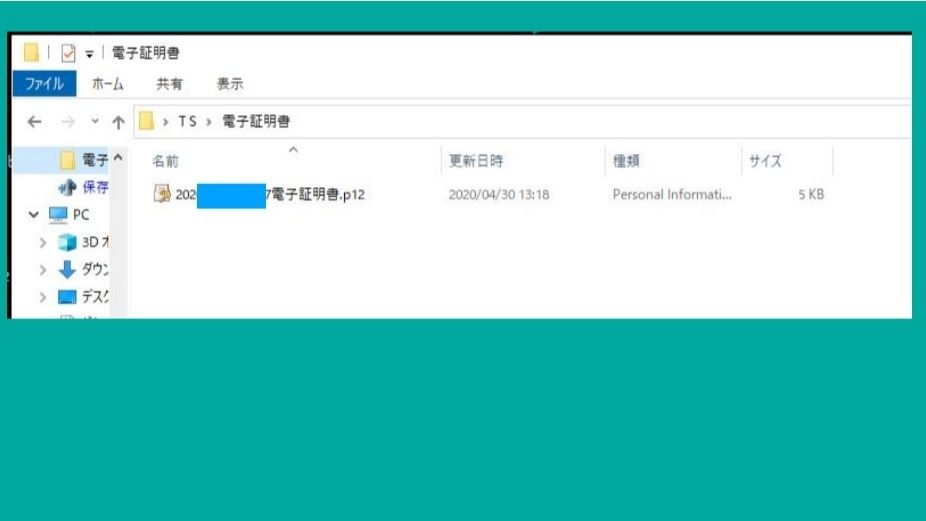Click TS in the address bar path
926x521 pixels.
click(x=187, y=122)
